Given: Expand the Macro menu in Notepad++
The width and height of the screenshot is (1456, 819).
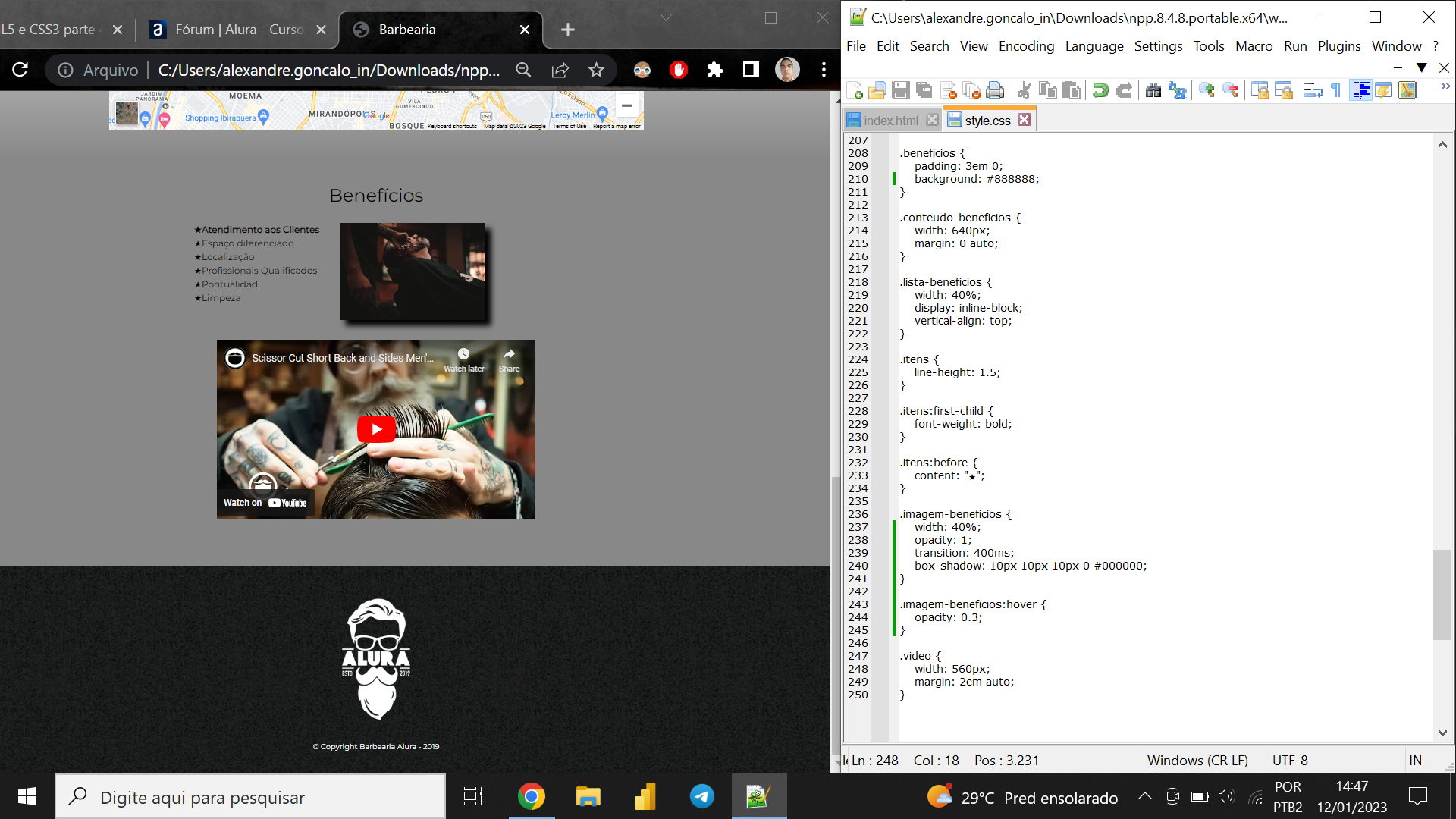Looking at the screenshot, I should pyautogui.click(x=1252, y=46).
